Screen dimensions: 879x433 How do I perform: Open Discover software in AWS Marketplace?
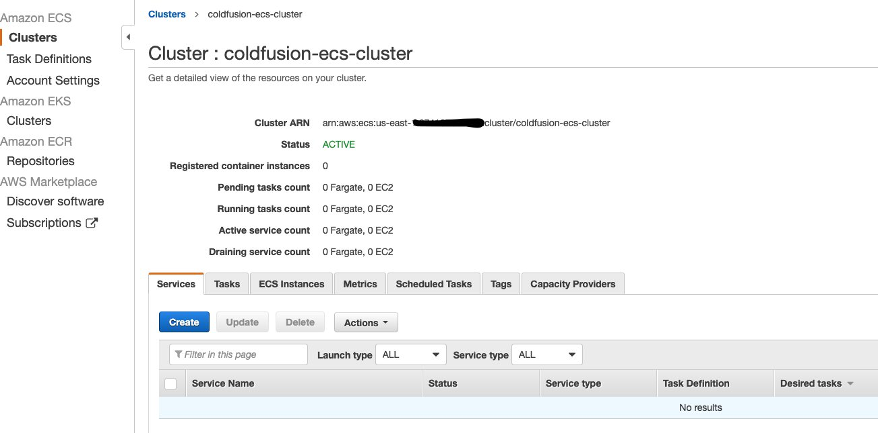point(55,201)
